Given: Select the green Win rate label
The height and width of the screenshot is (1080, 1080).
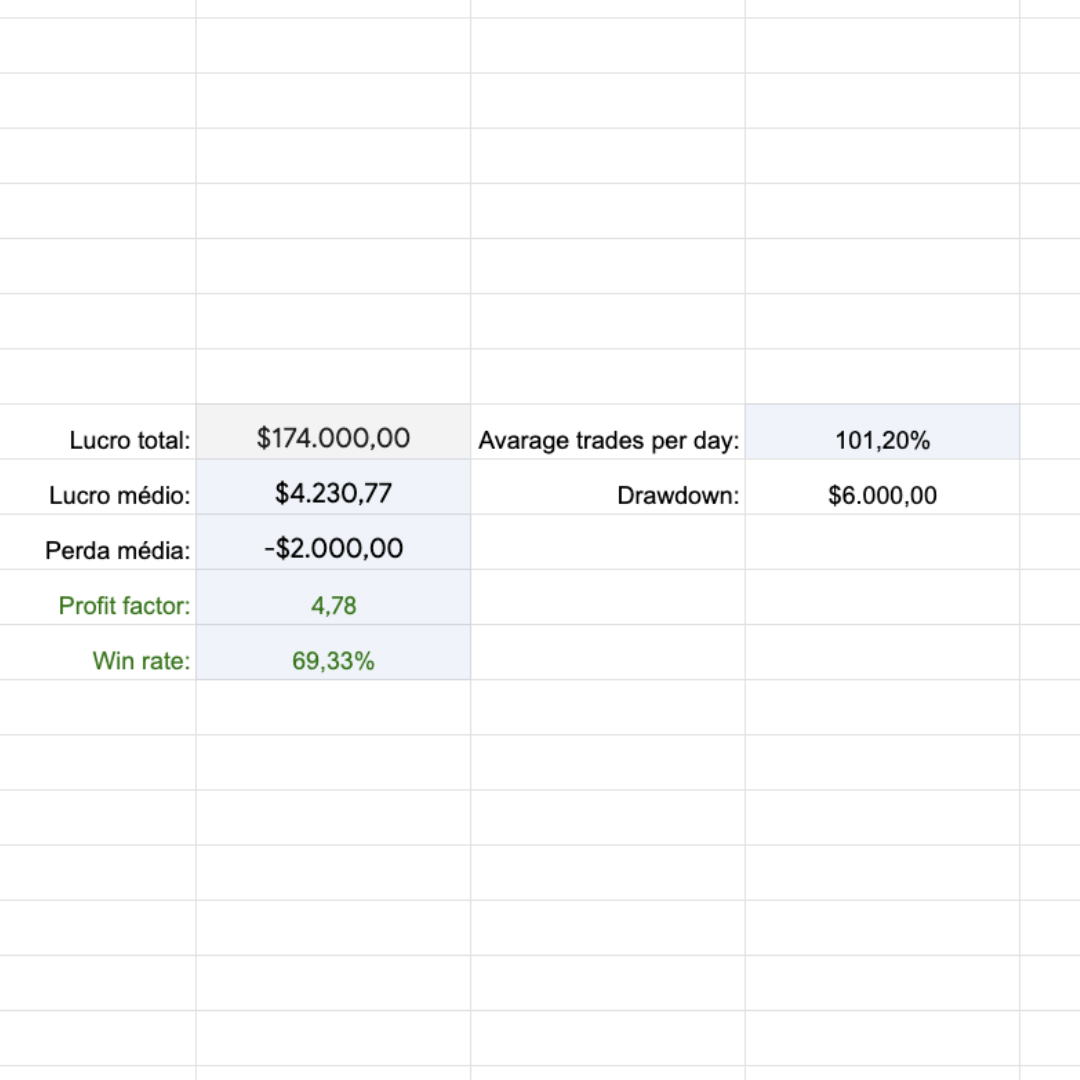Looking at the screenshot, I should click(x=141, y=661).
